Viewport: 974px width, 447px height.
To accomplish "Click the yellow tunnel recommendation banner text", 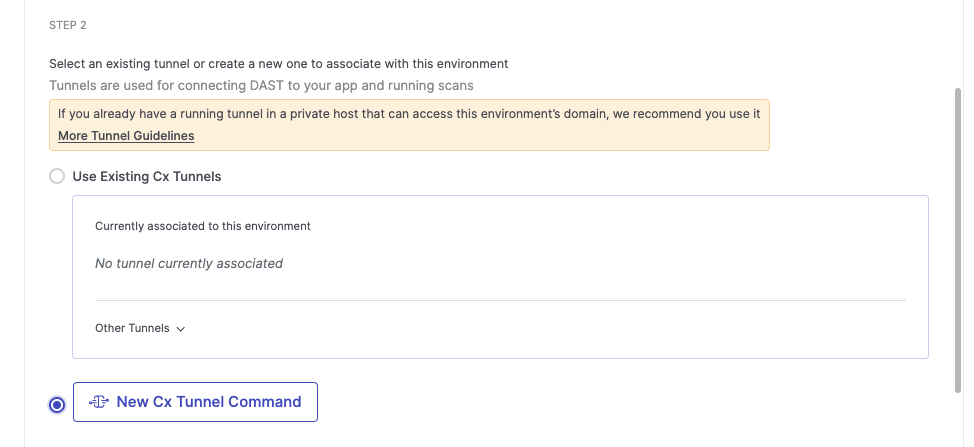I will pos(409,114).
